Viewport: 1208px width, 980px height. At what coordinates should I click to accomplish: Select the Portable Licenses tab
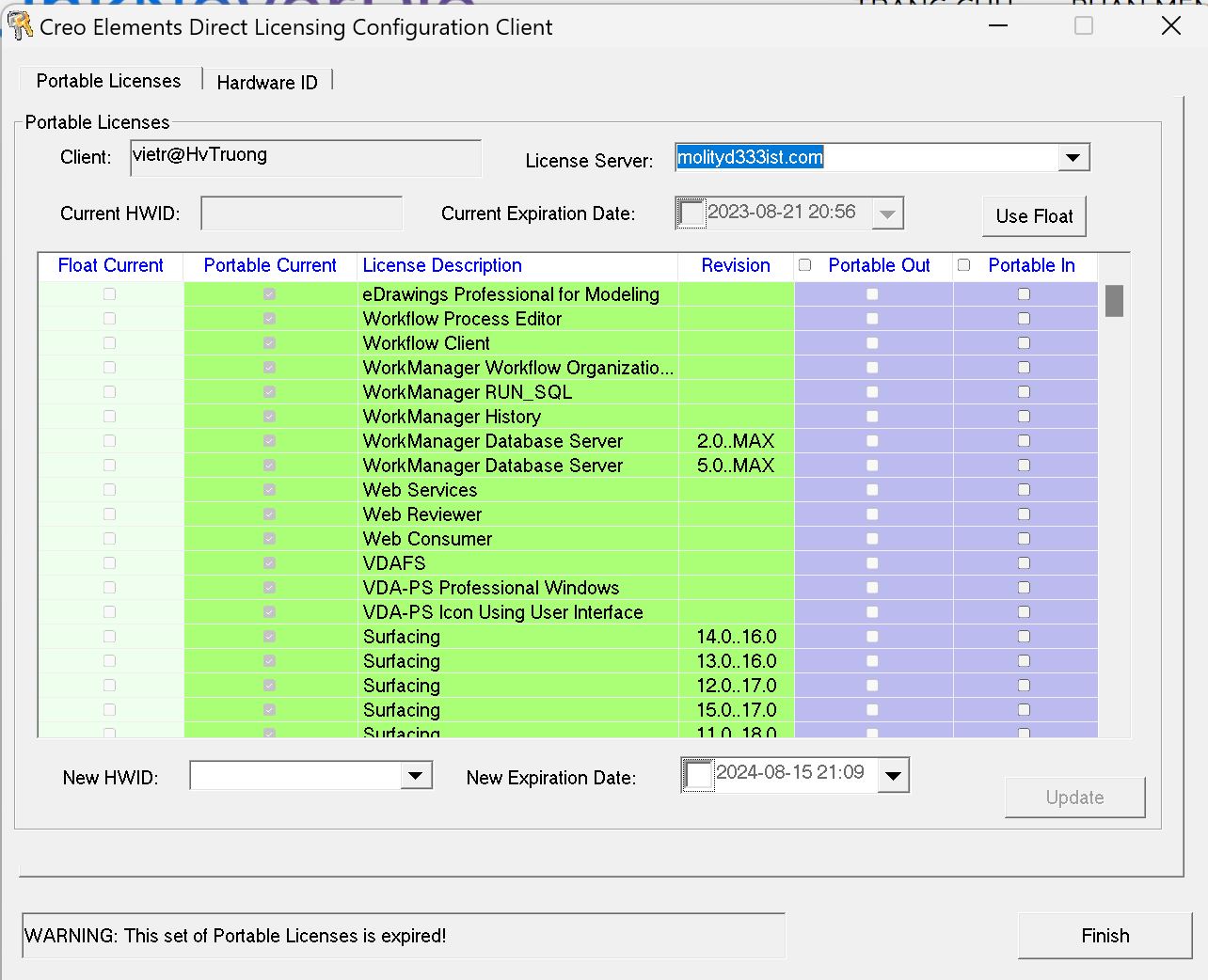tap(108, 80)
